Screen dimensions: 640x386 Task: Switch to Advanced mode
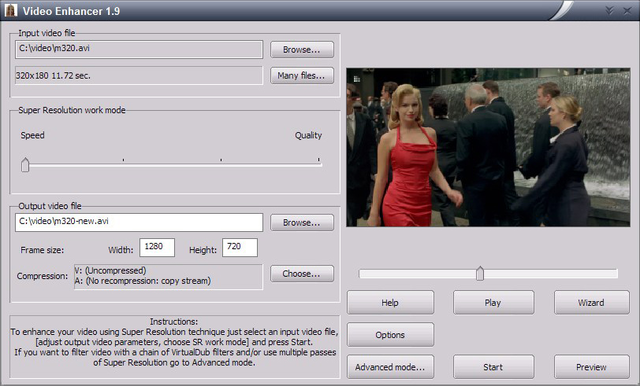[x=390, y=367]
